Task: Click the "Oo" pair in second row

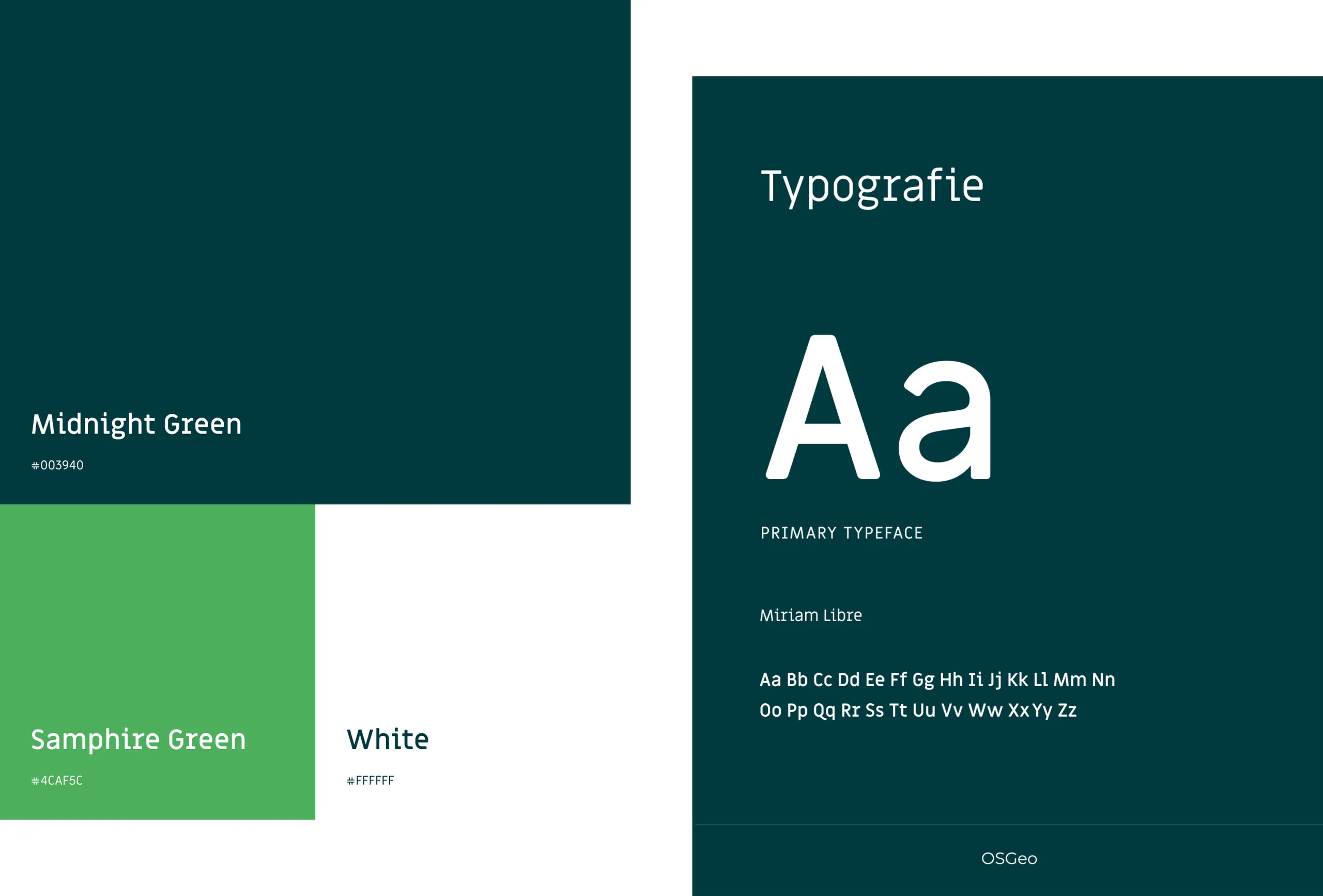Action: [x=770, y=710]
